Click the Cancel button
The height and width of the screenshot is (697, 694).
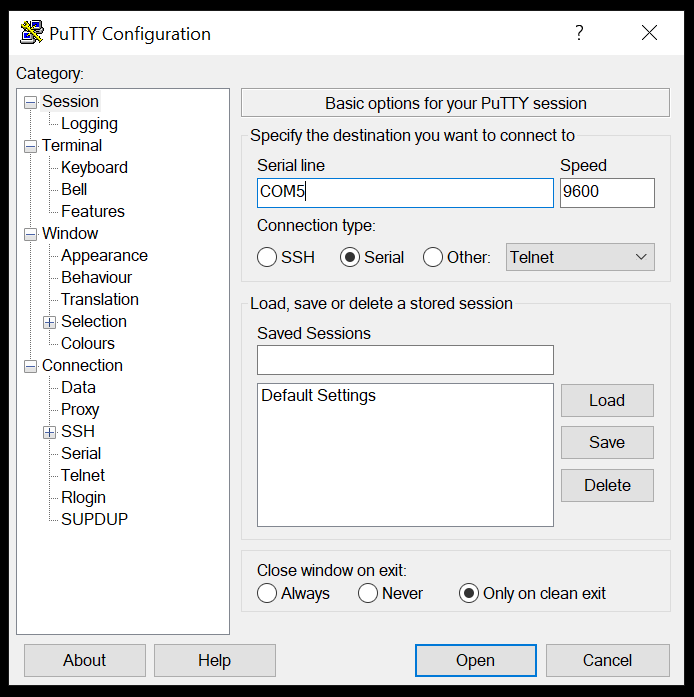click(x=608, y=660)
